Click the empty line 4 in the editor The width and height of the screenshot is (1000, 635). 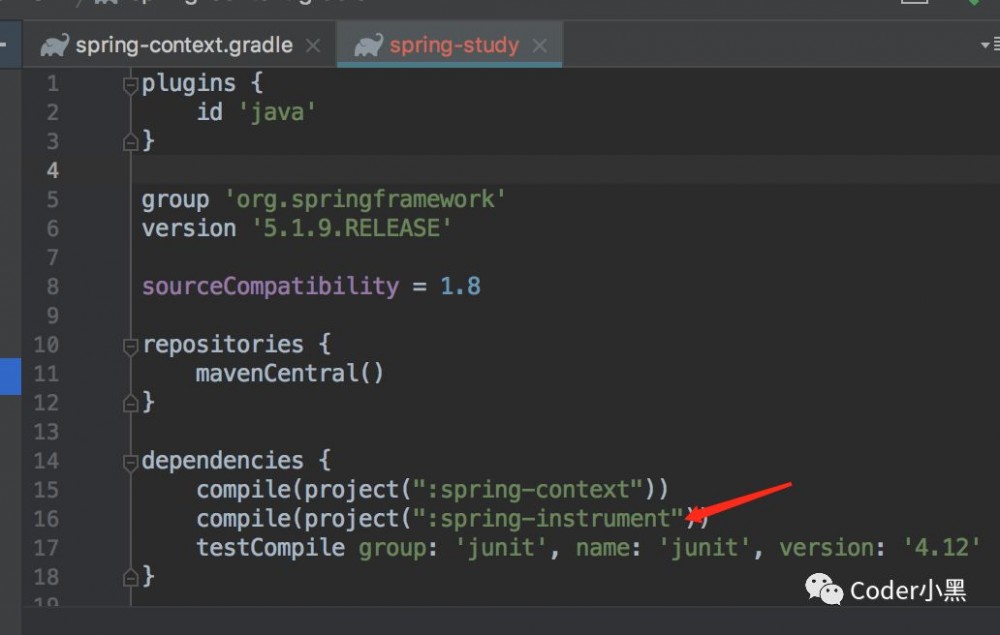(x=565, y=170)
